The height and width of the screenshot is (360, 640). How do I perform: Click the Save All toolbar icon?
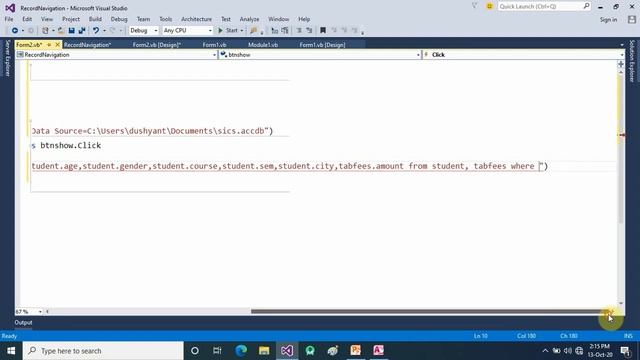pos(82,31)
